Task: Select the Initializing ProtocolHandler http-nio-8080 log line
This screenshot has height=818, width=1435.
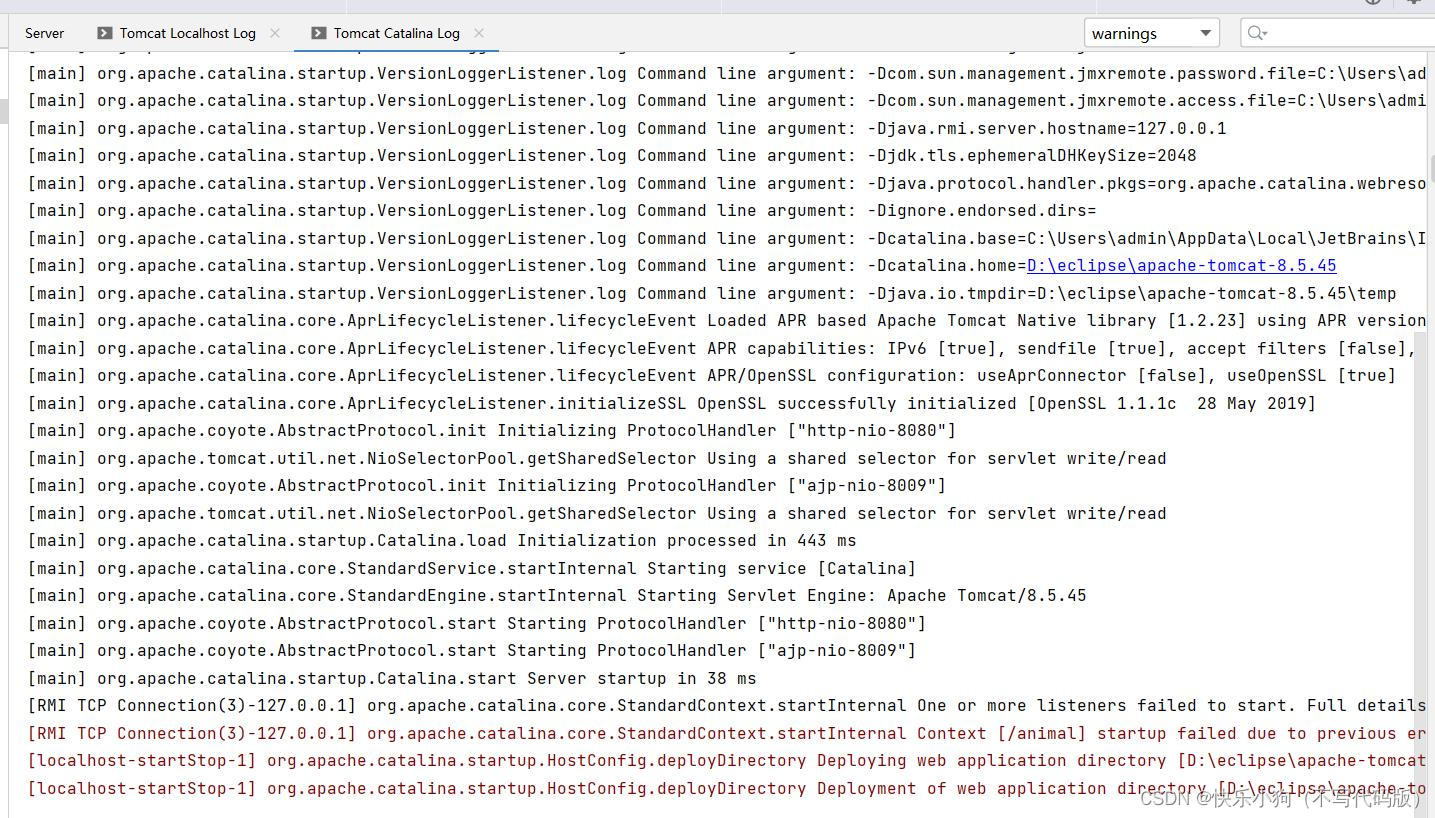Action: [490, 430]
